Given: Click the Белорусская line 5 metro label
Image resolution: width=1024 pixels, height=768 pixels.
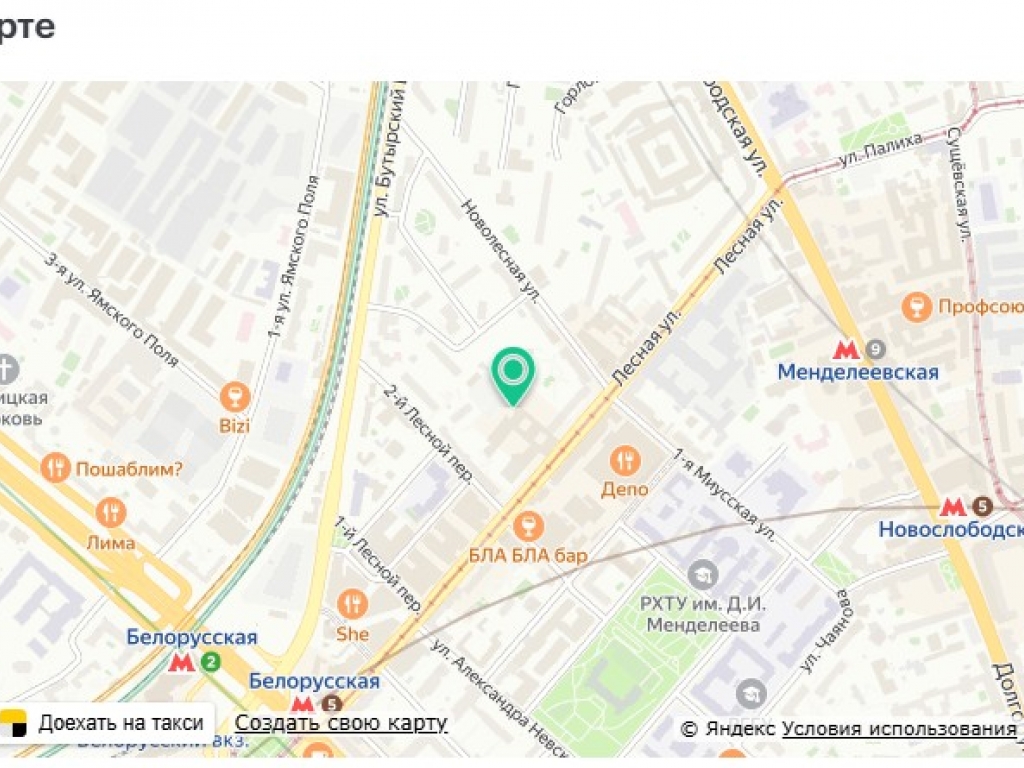Looking at the screenshot, I should [314, 681].
